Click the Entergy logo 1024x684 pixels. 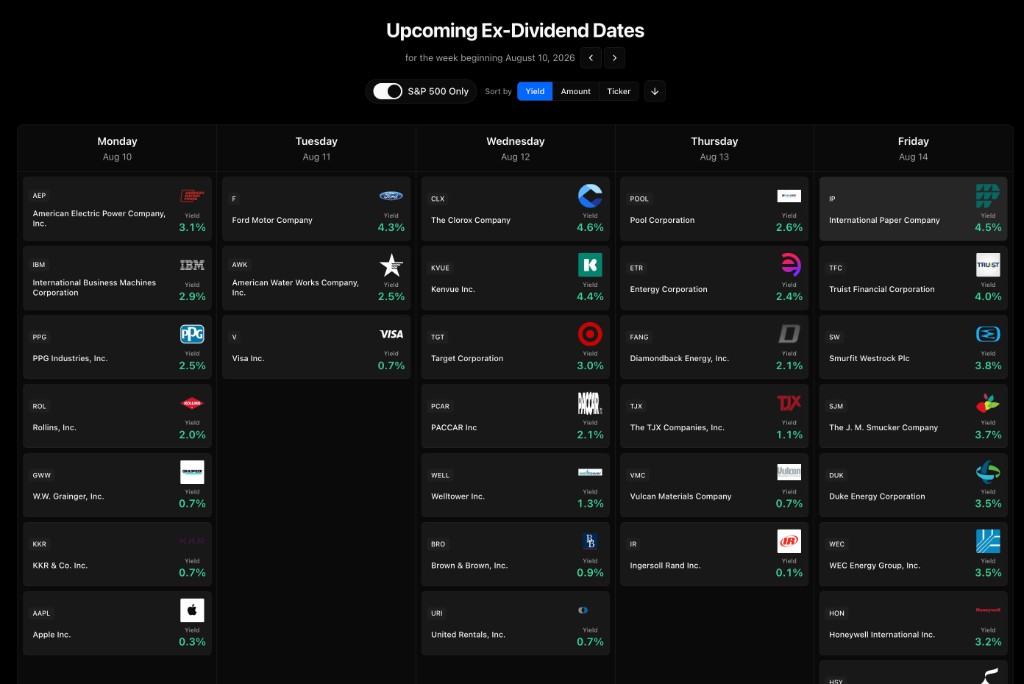(x=790, y=265)
